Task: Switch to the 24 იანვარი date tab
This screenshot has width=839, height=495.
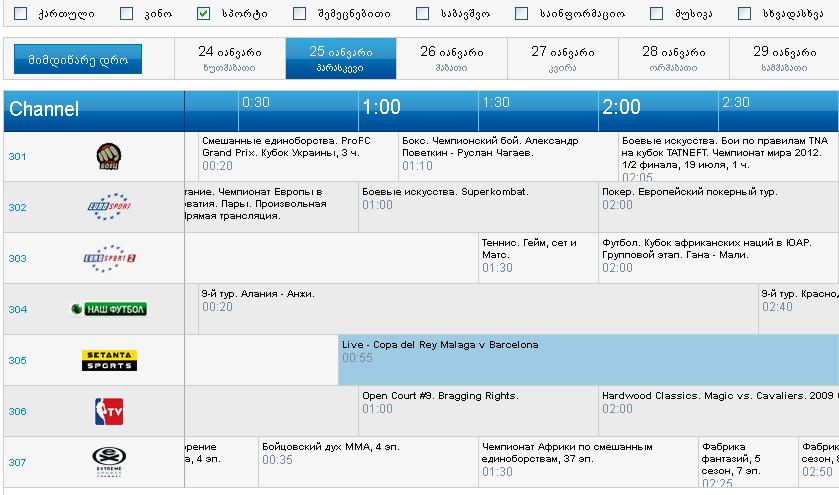Action: 230,58
